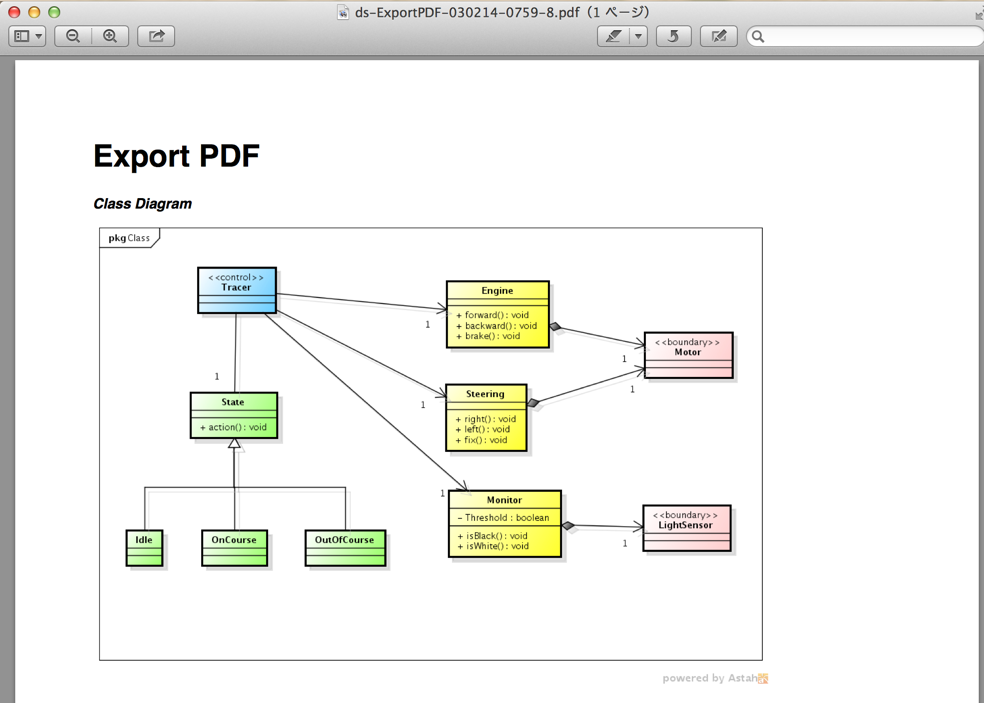Click "+ fix() : void" in Steering
984x703 pixels.
(x=481, y=440)
